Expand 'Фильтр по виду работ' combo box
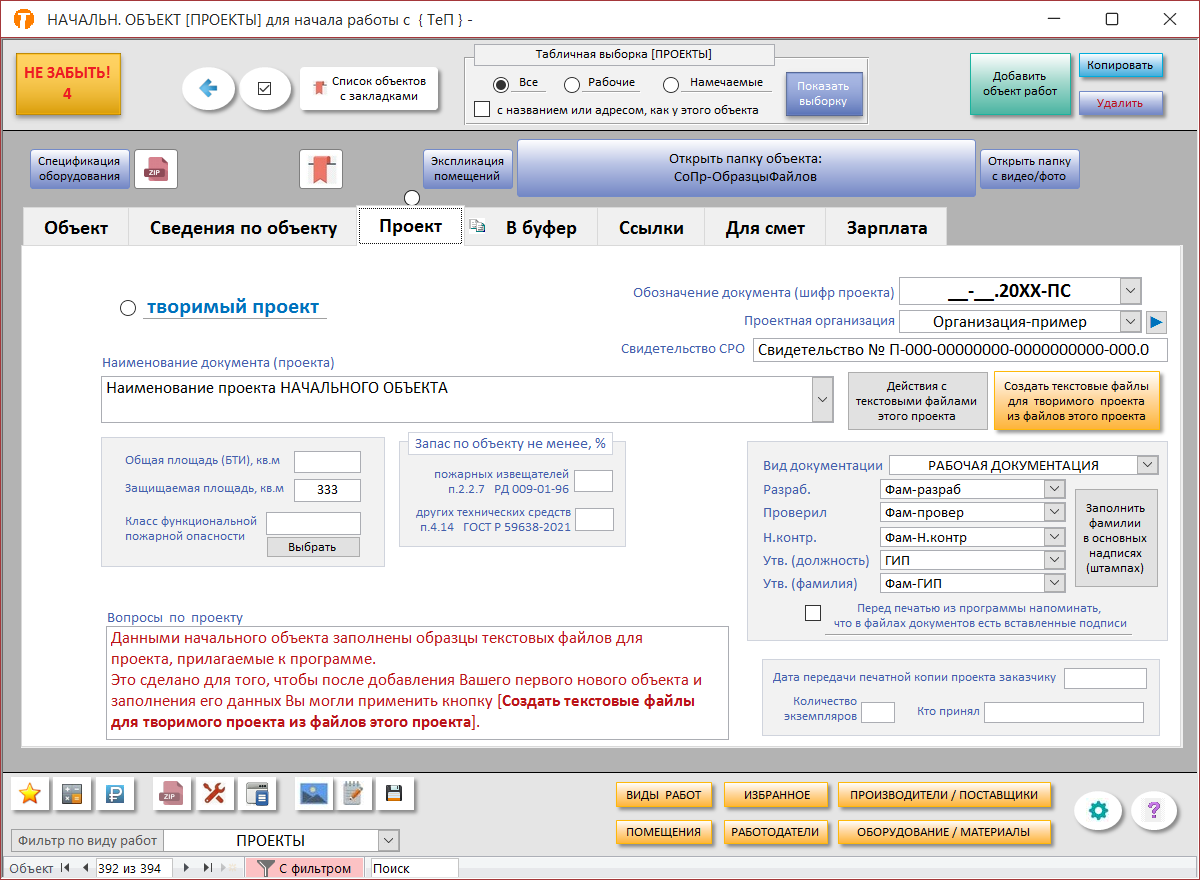This screenshot has width=1200, height=880. pyautogui.click(x=388, y=841)
